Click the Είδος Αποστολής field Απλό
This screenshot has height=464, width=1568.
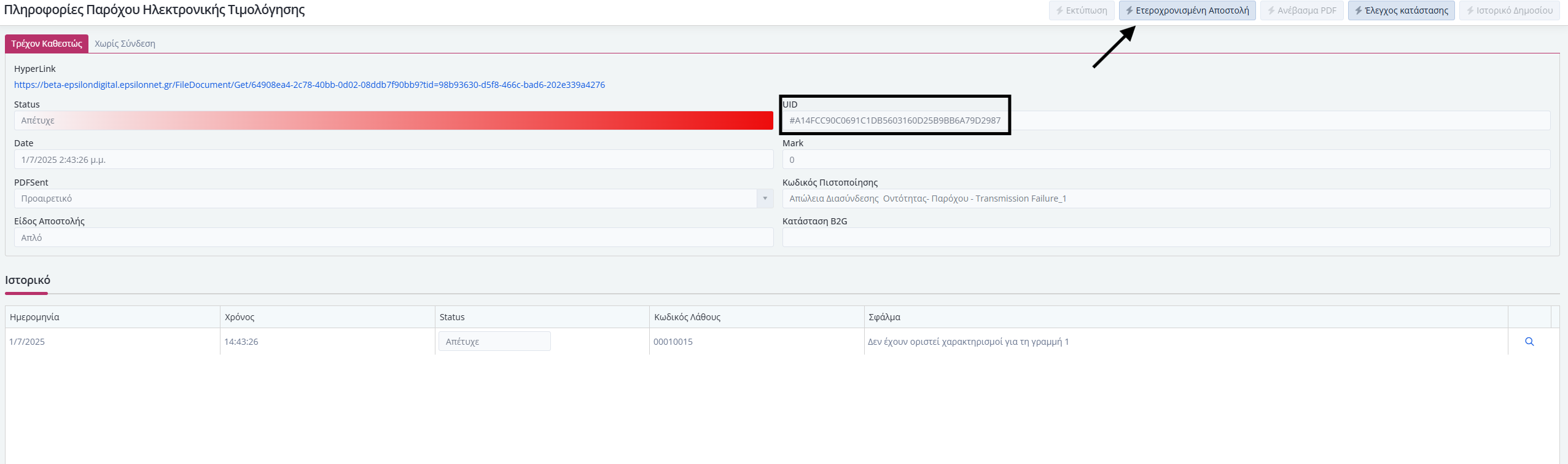click(394, 238)
